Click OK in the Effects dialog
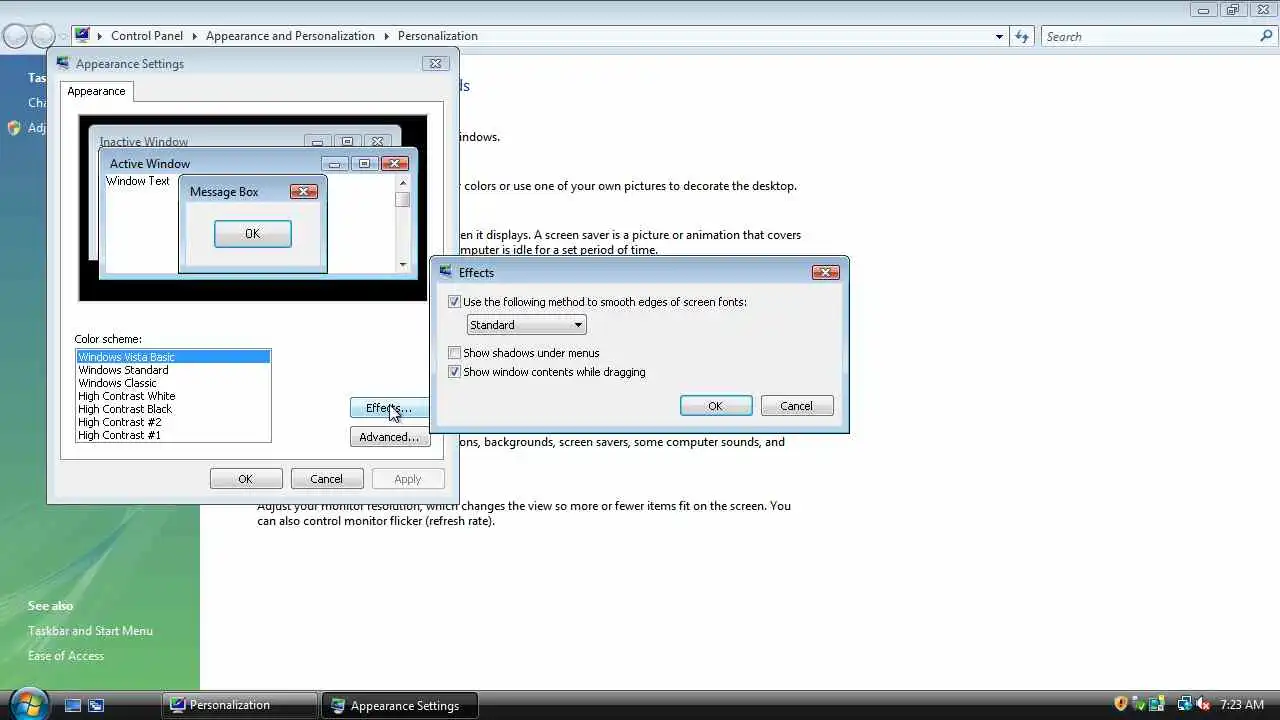The width and height of the screenshot is (1280, 720). [x=716, y=406]
